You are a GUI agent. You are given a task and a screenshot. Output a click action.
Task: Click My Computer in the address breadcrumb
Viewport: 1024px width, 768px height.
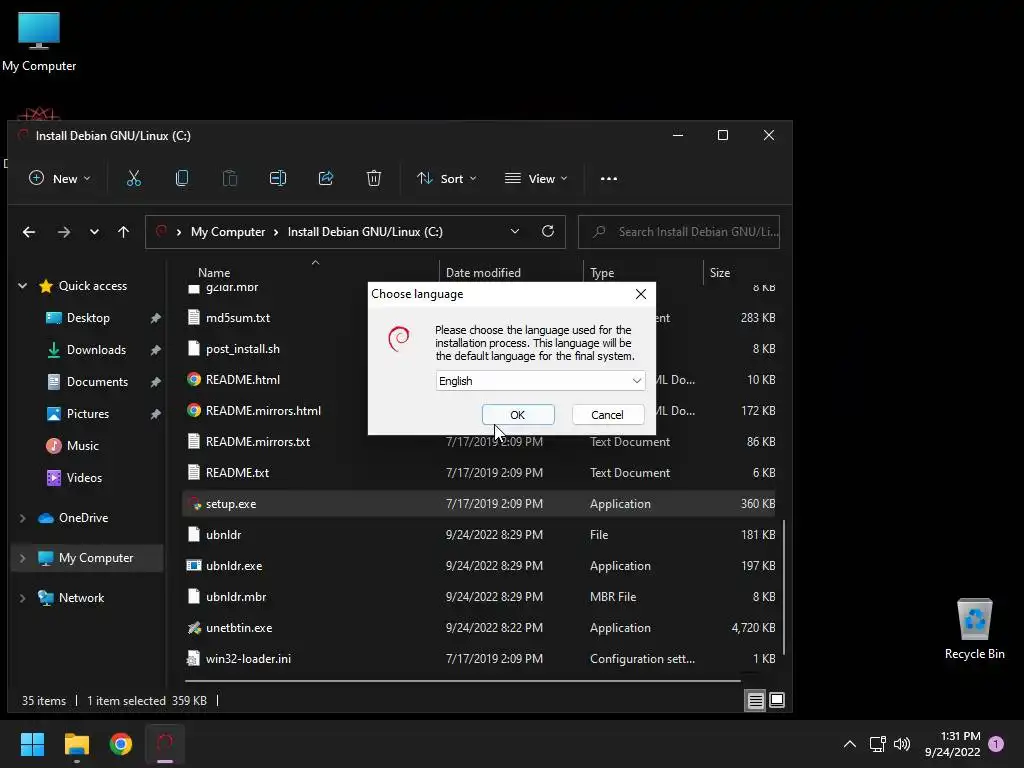pyautogui.click(x=228, y=232)
